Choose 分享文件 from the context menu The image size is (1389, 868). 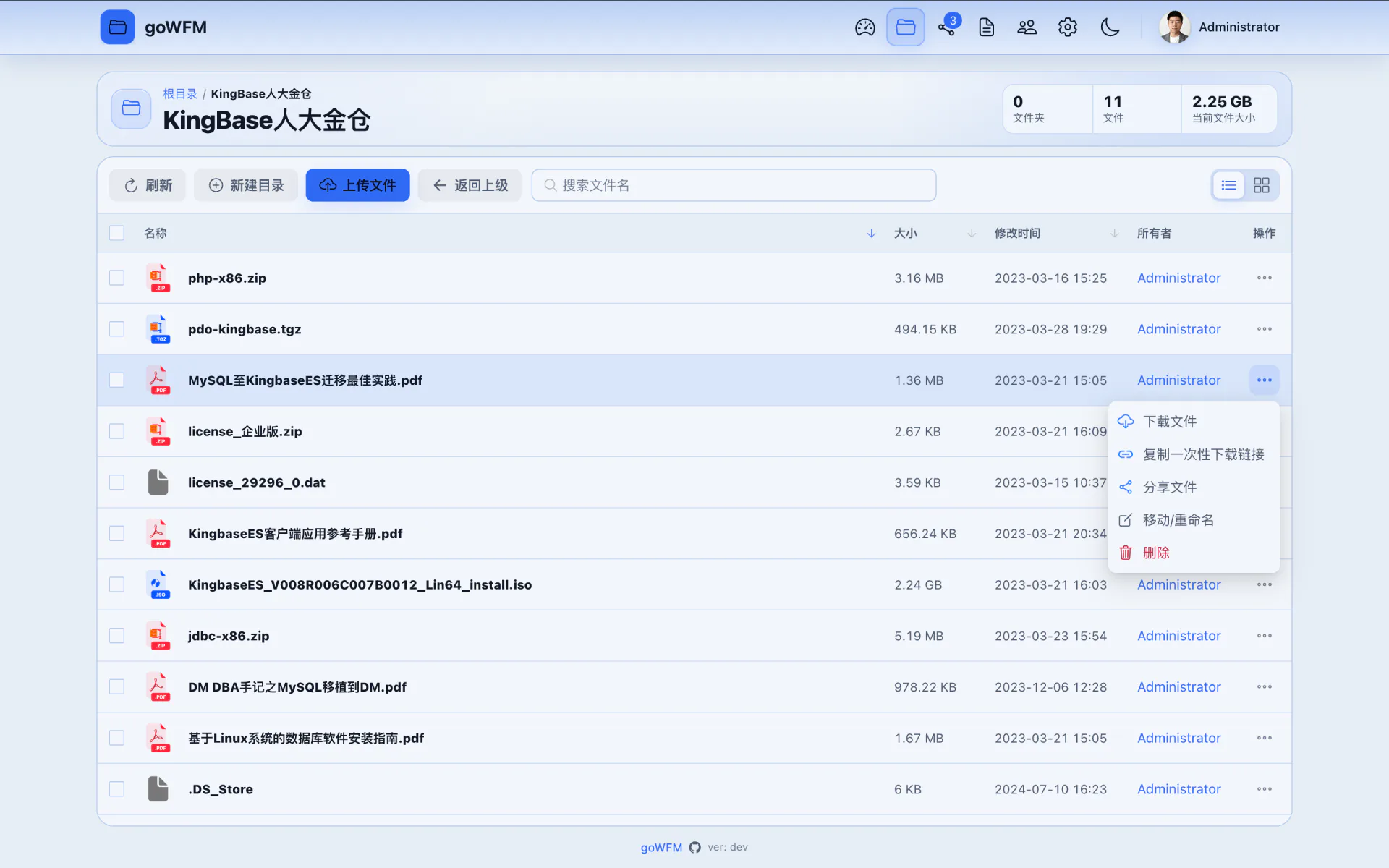click(x=1194, y=488)
